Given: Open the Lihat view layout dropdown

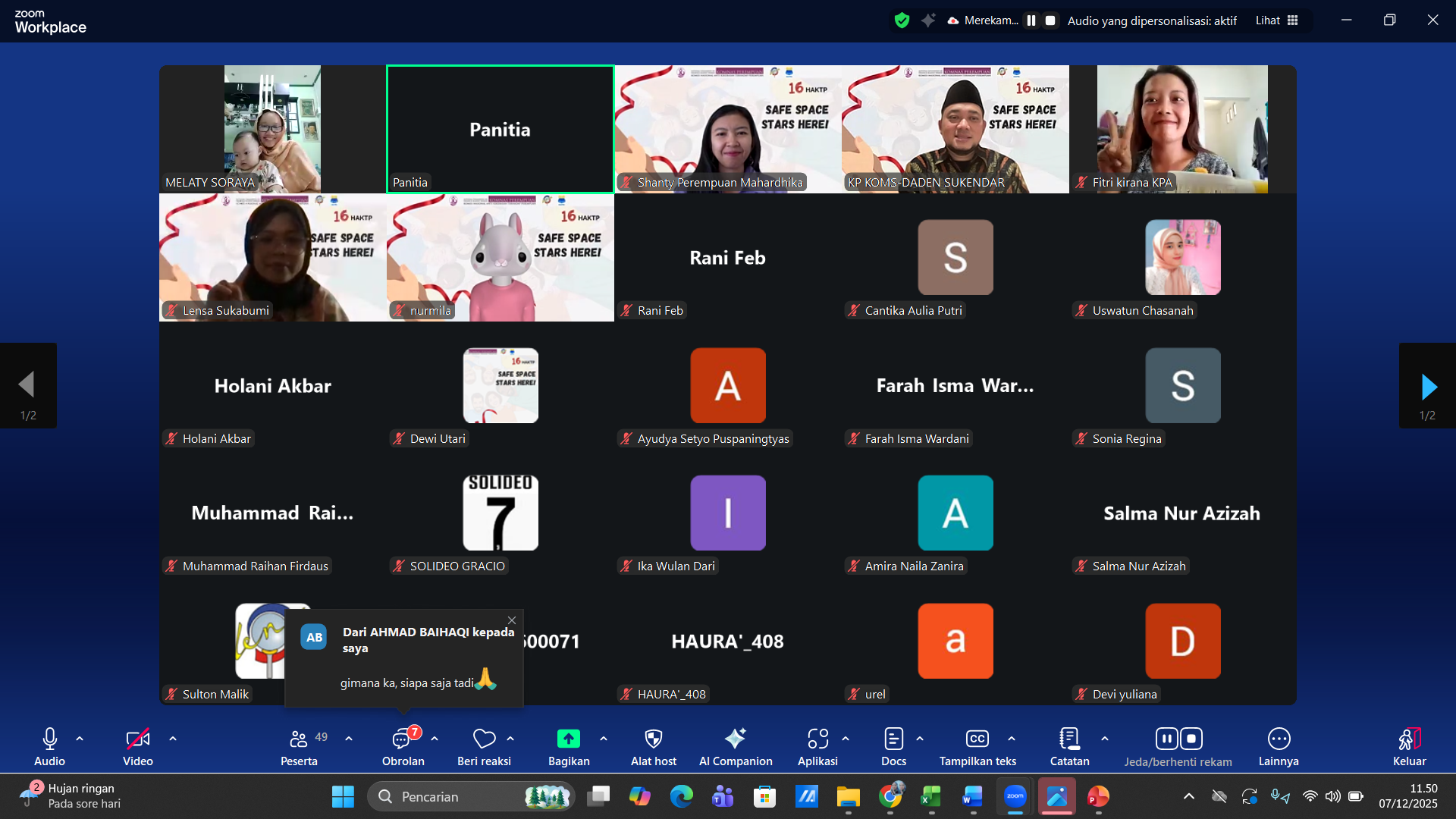Looking at the screenshot, I should (1277, 20).
